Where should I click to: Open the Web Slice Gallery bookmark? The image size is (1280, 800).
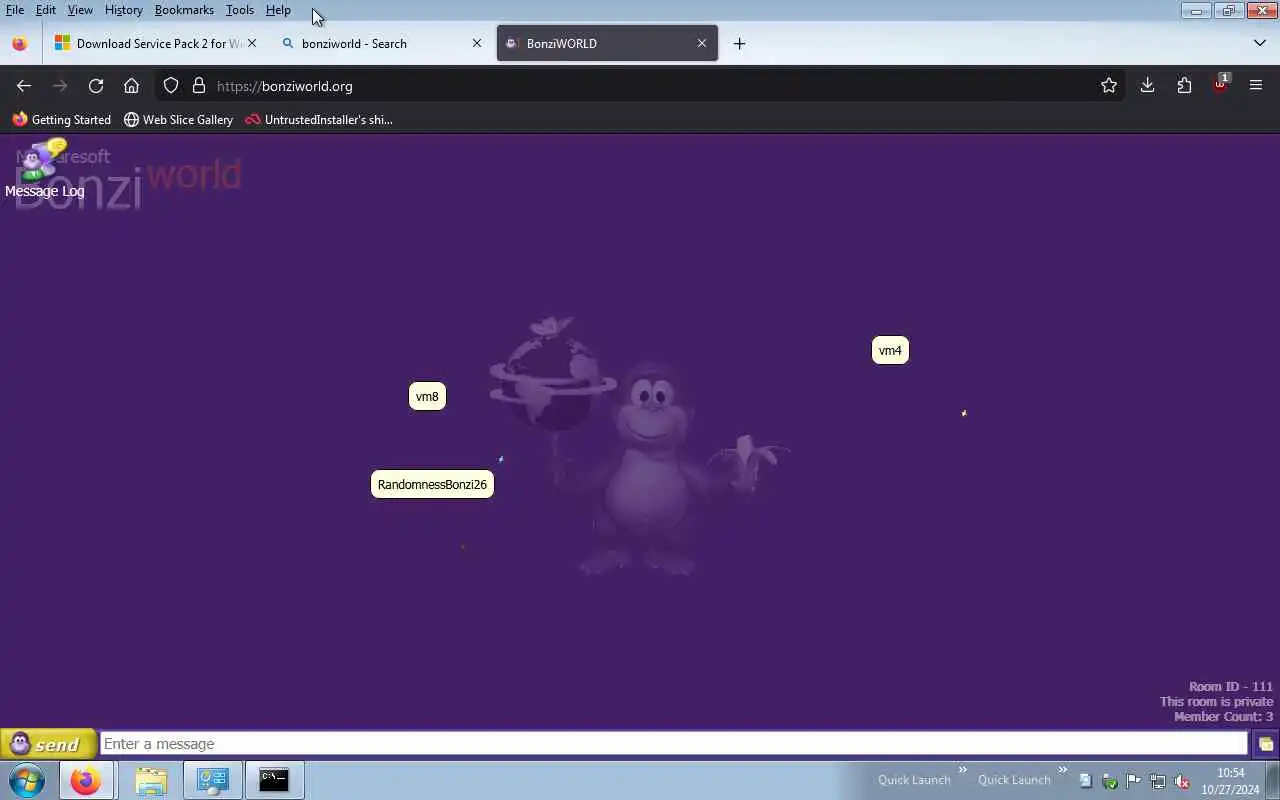click(x=178, y=119)
